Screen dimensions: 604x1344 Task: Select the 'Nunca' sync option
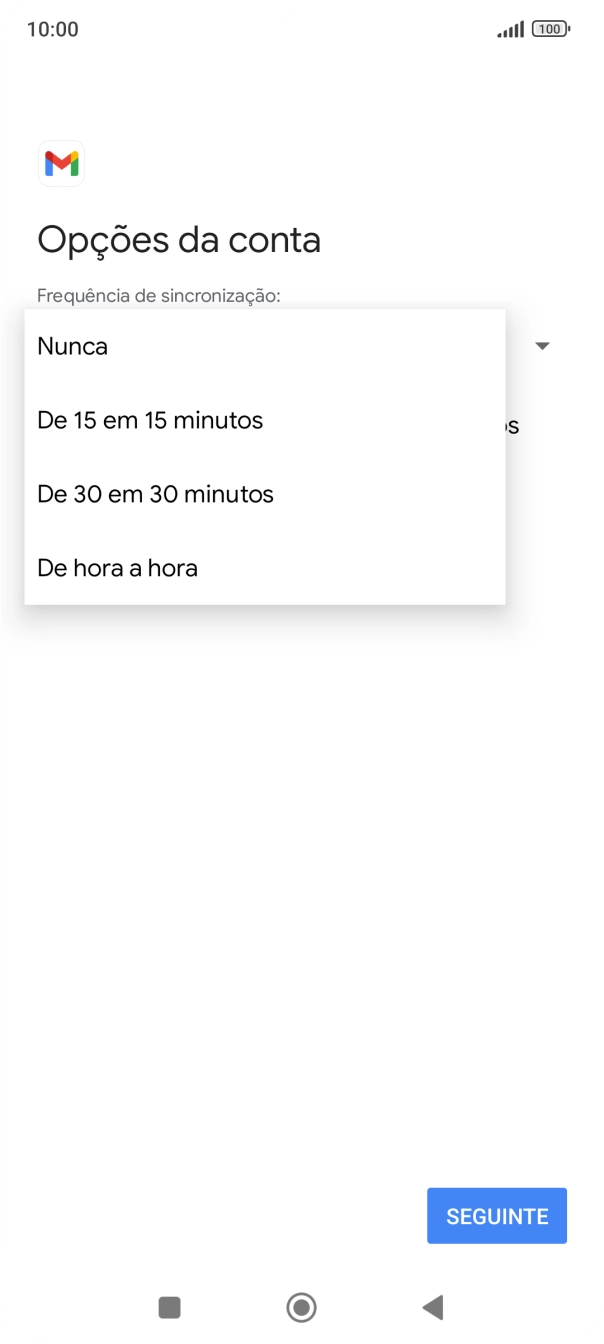[x=72, y=346]
